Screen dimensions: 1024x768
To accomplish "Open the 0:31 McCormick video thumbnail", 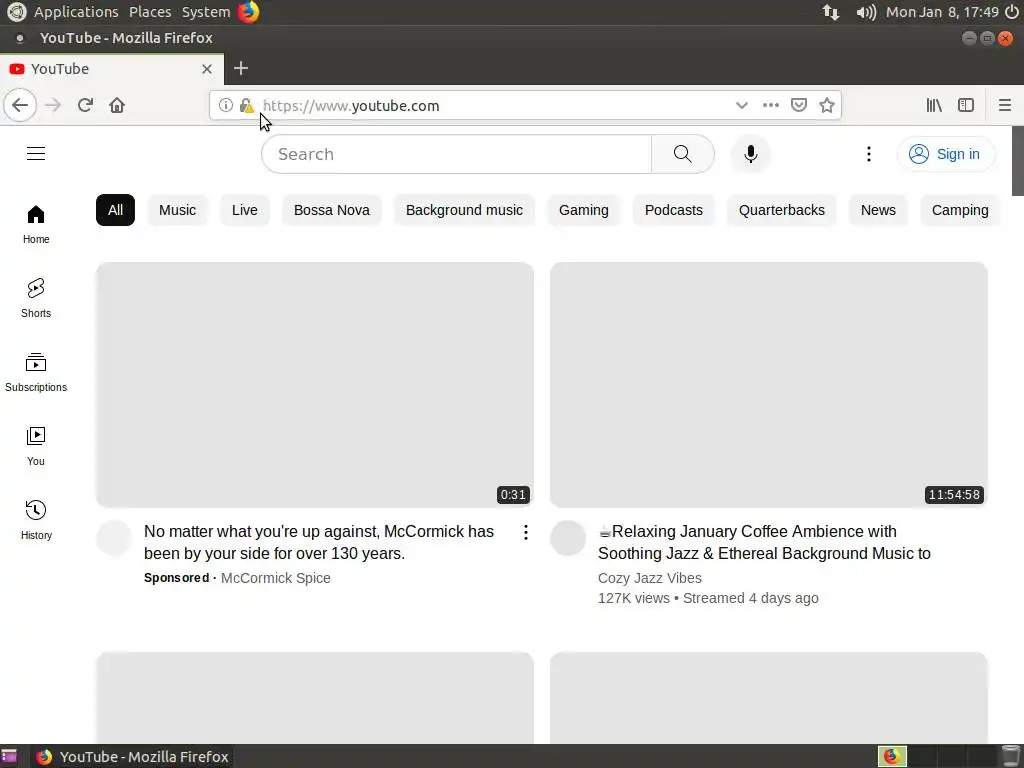I will coord(315,385).
